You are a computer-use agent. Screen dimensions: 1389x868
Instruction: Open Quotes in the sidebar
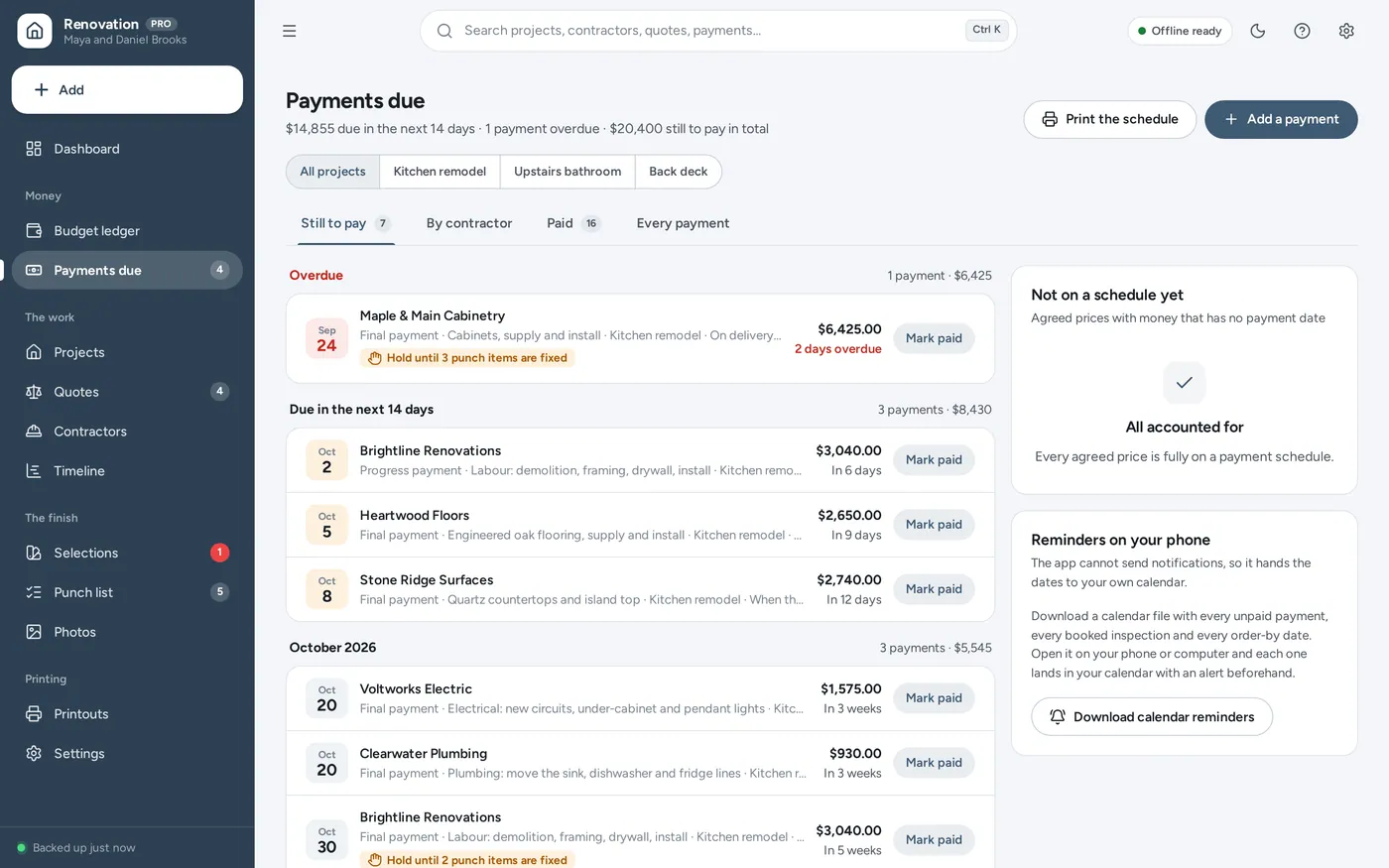(x=127, y=392)
